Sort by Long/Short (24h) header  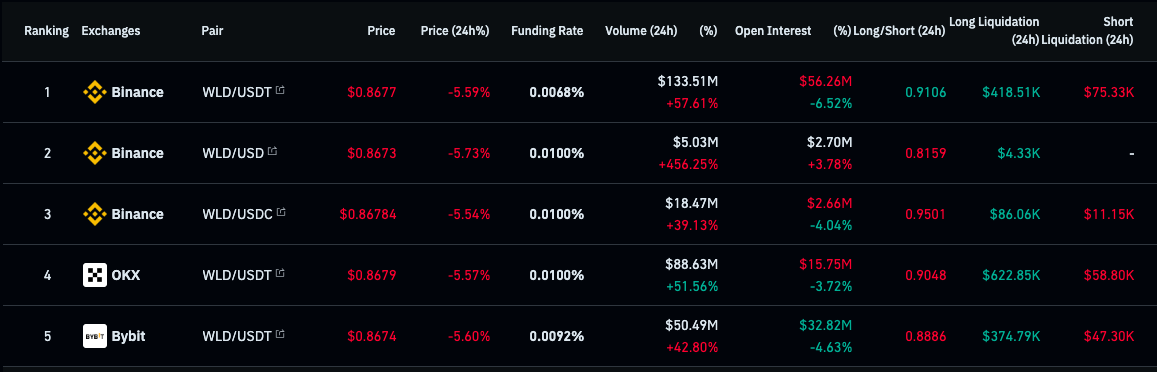coord(899,31)
